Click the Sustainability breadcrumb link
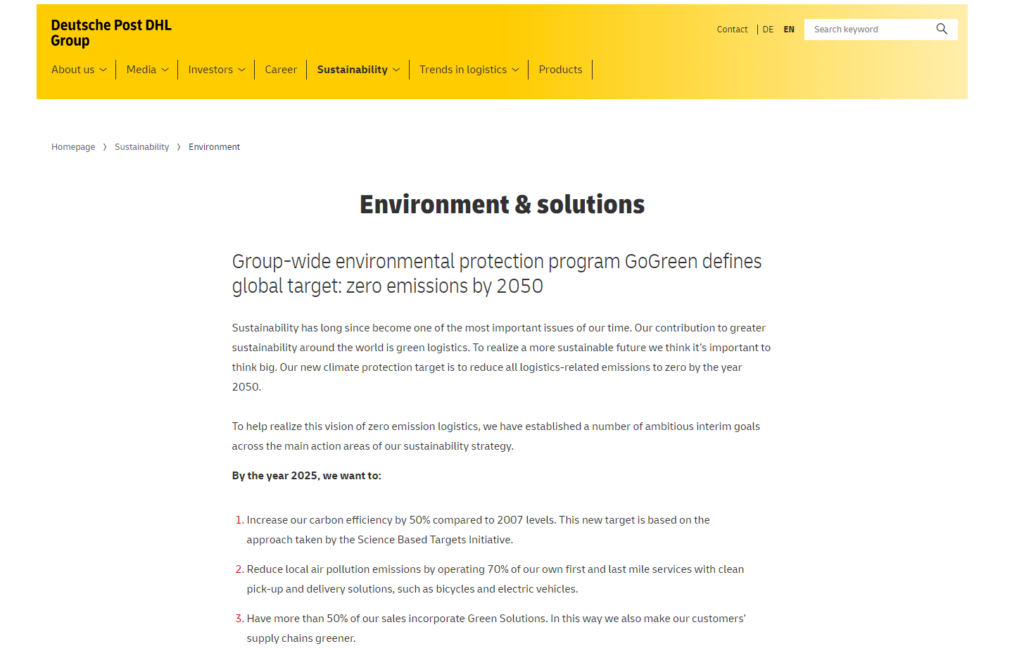 [x=142, y=147]
